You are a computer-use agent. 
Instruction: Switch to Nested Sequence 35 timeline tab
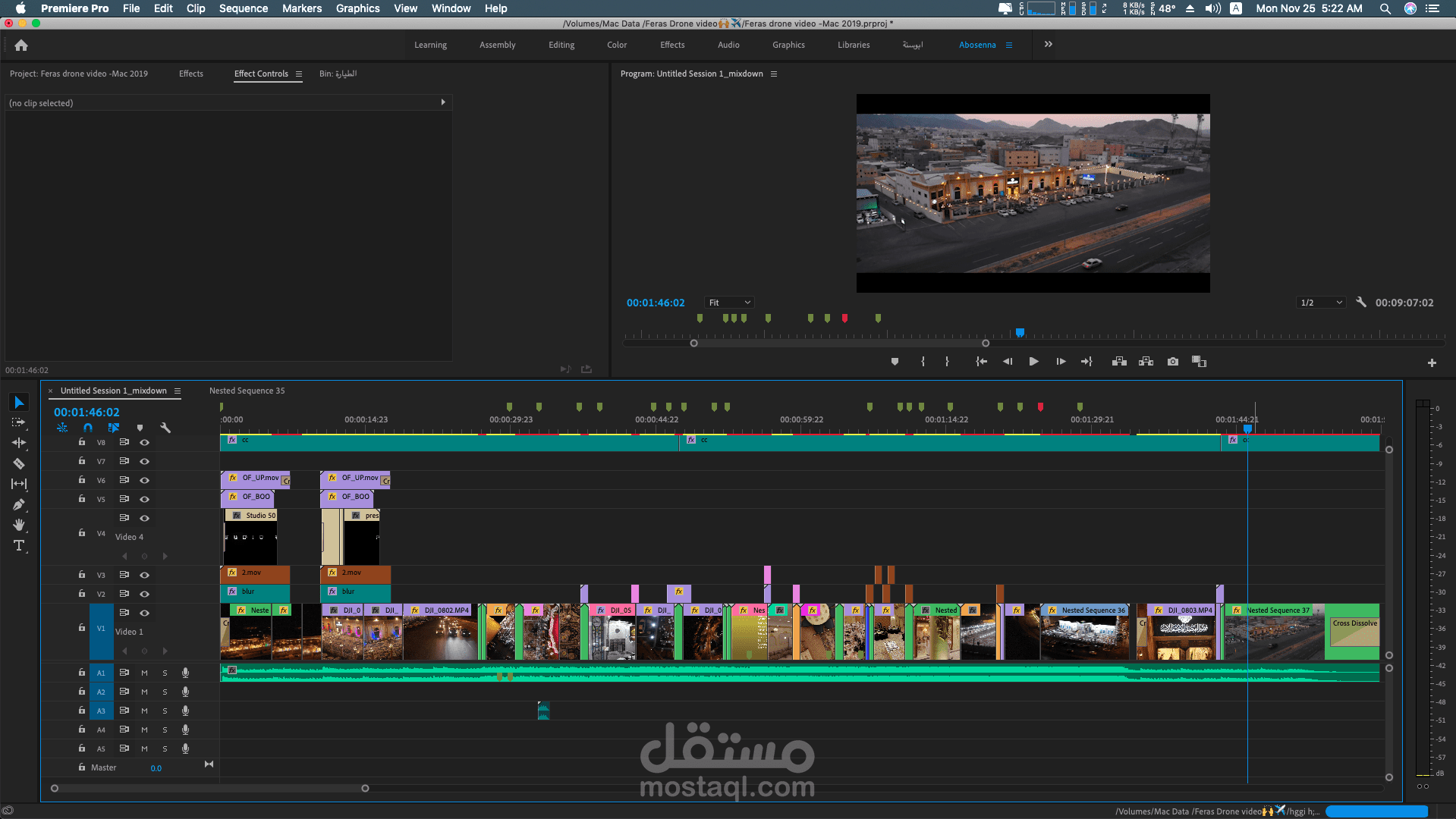click(x=247, y=391)
